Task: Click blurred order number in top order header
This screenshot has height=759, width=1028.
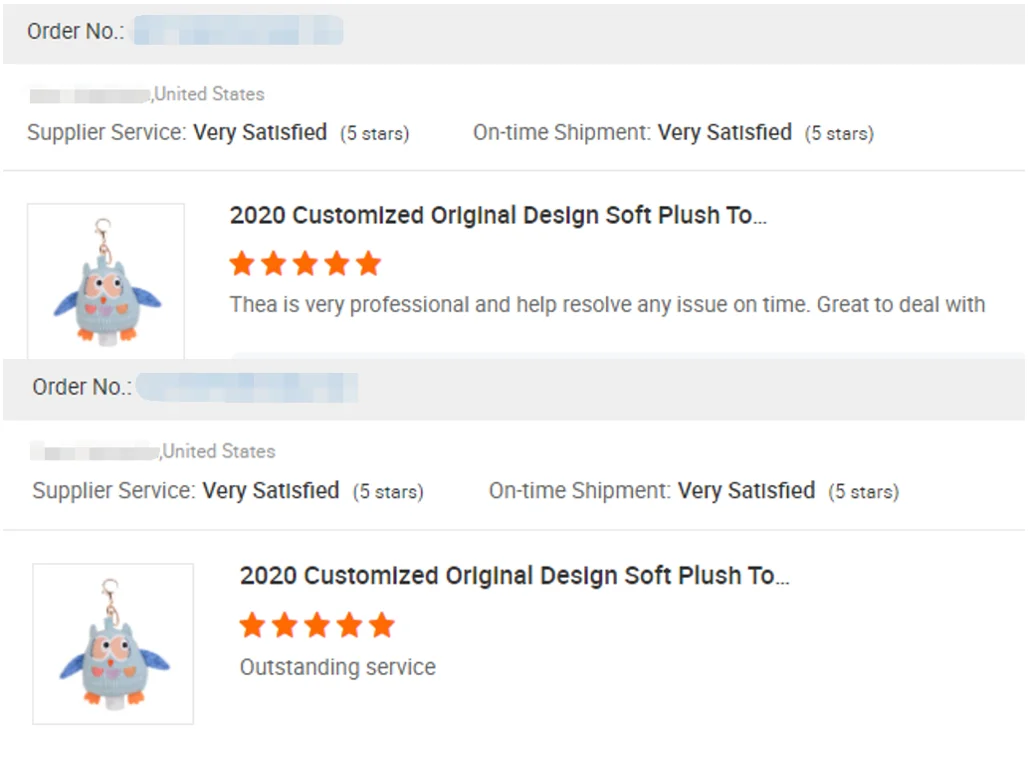Action: [238, 31]
